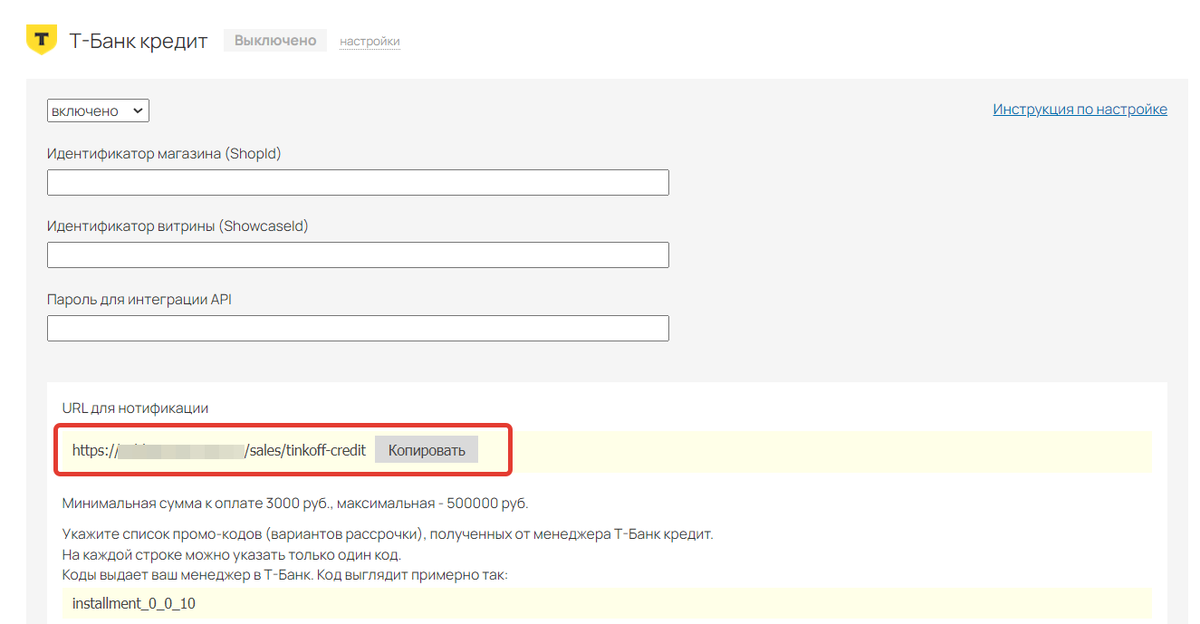This screenshot has width=1200, height=624.
Task: Click the "Т-Банк кредит" heading
Action: pyautogui.click(x=138, y=41)
